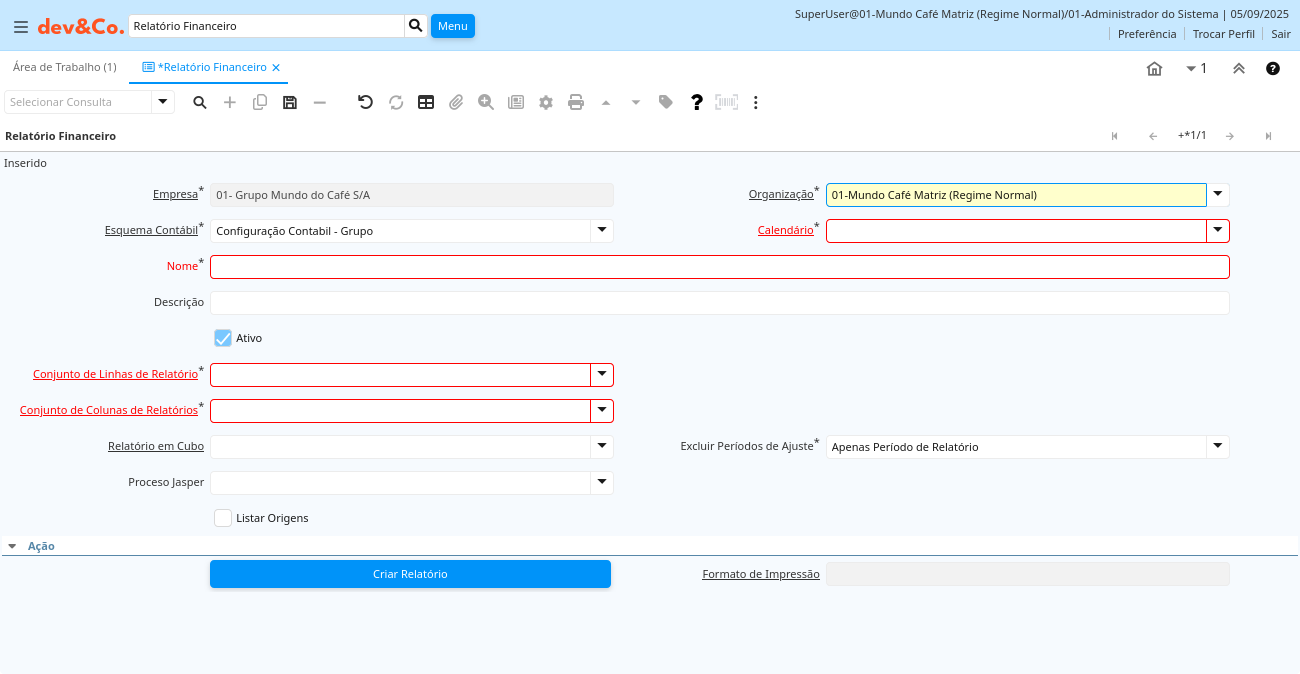
Task: Click the magnifier Find record icon
Action: [x=200, y=102]
